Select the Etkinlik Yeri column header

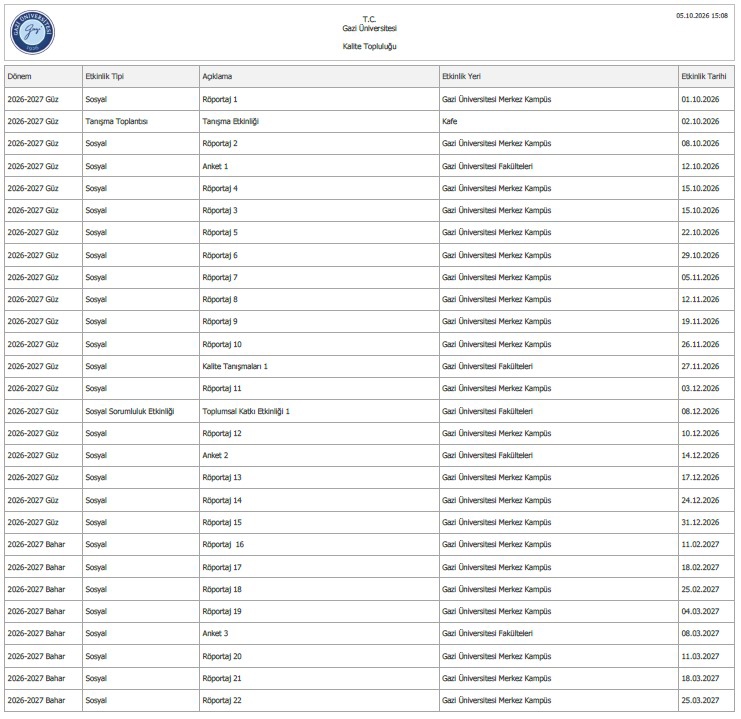click(559, 77)
